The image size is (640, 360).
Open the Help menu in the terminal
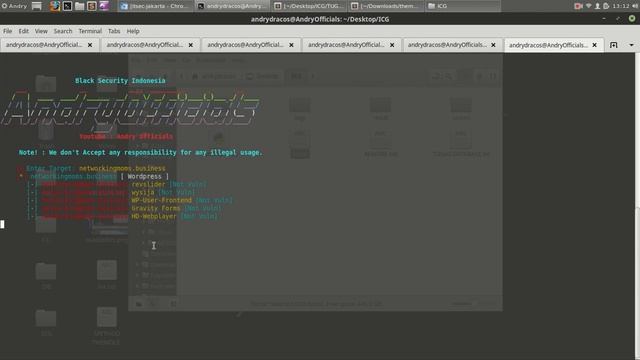[133, 31]
